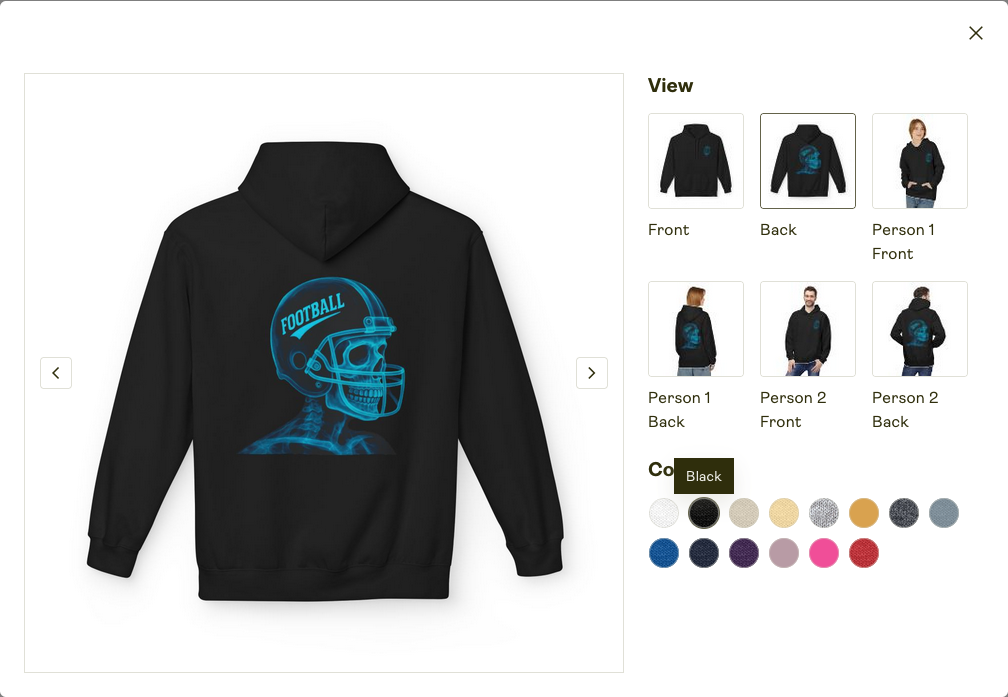Pick the sand beige color swatch
Image resolution: width=1008 pixels, height=697 pixels.
pos(744,513)
